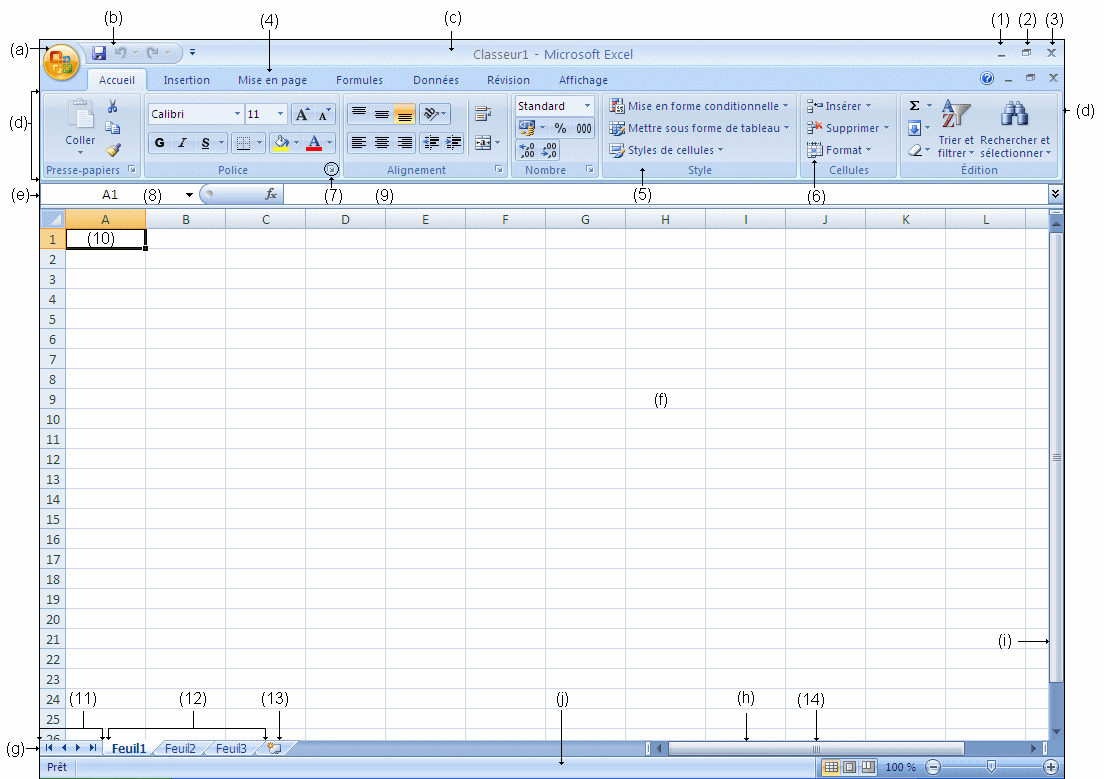
Task: Click merge and center icon
Action: (483, 143)
